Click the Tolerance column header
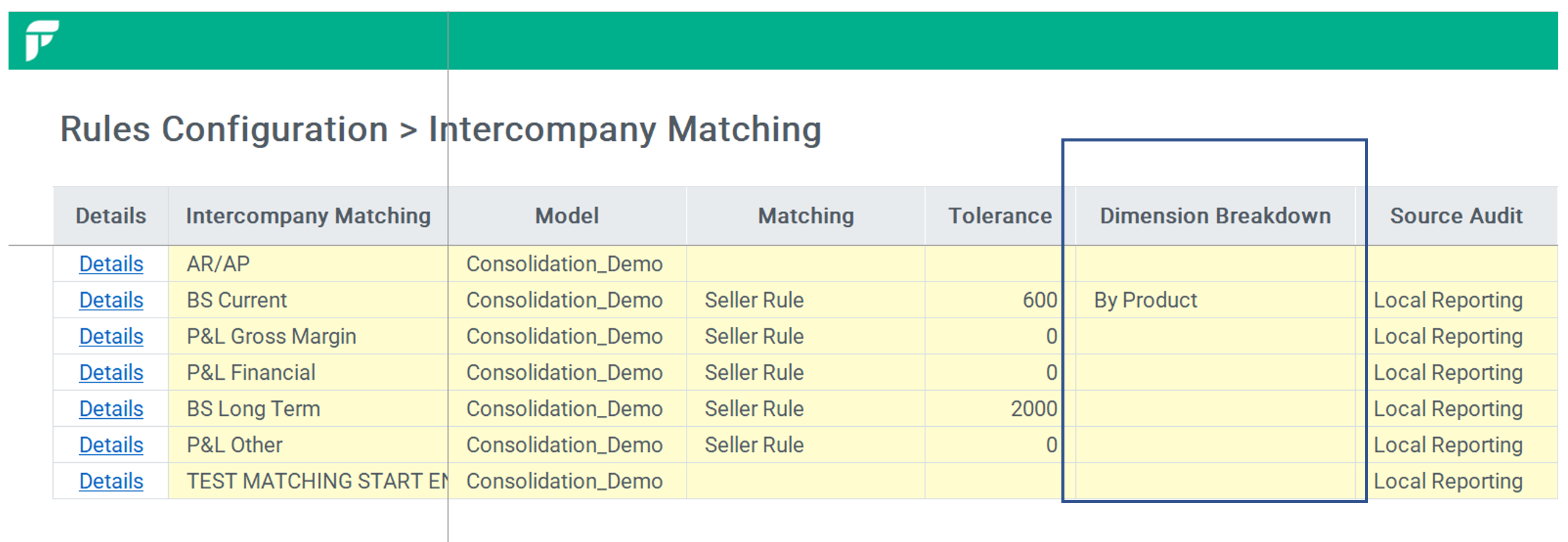The height and width of the screenshot is (542, 1568). pyautogui.click(x=1000, y=216)
